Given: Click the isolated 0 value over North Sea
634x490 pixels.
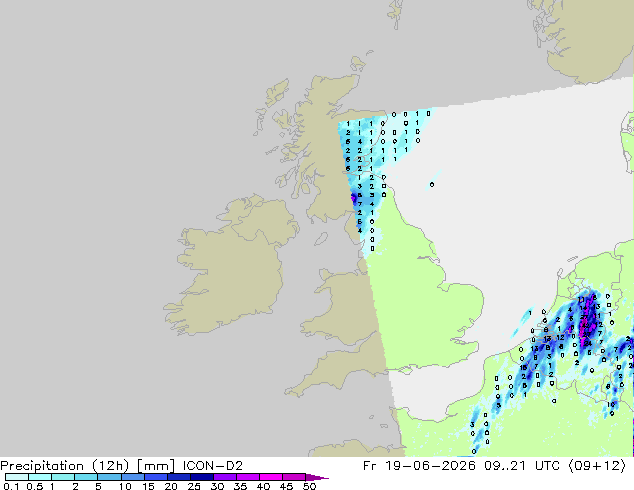Looking at the screenshot, I should (432, 185).
